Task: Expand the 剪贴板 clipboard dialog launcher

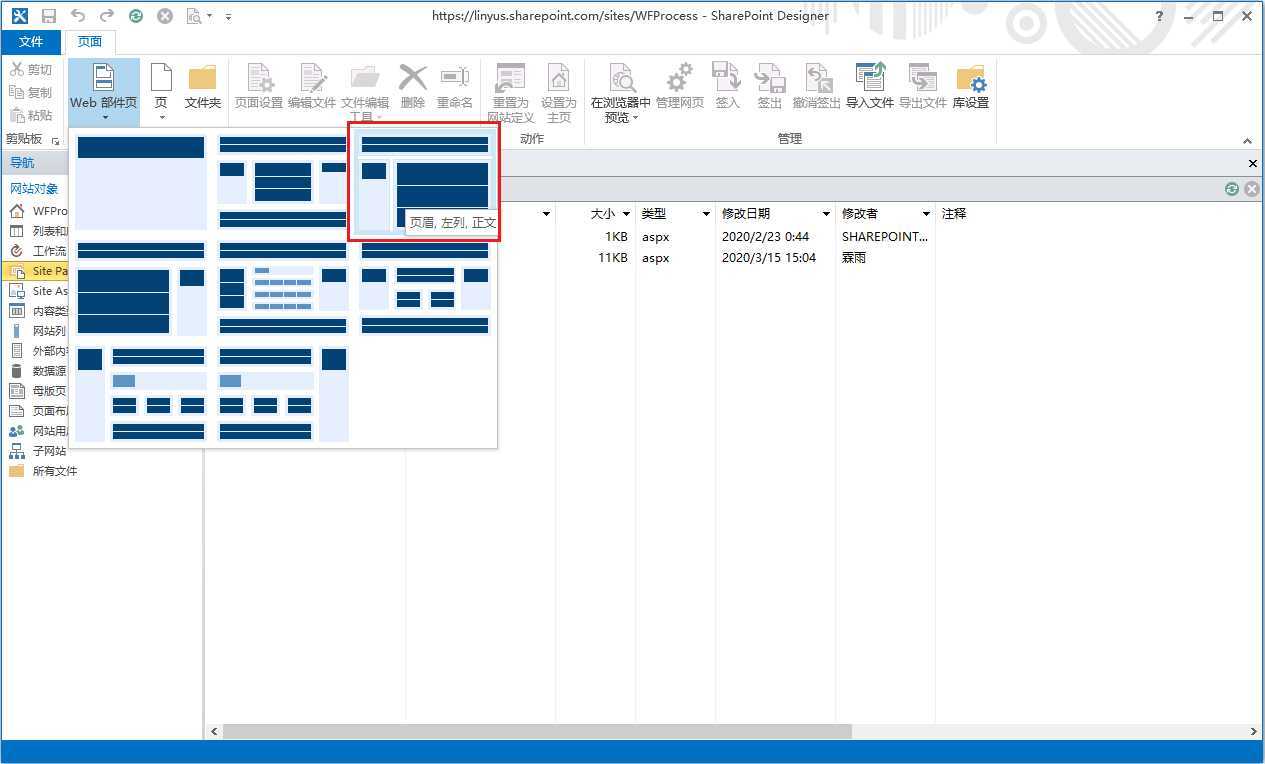Action: [x=55, y=140]
